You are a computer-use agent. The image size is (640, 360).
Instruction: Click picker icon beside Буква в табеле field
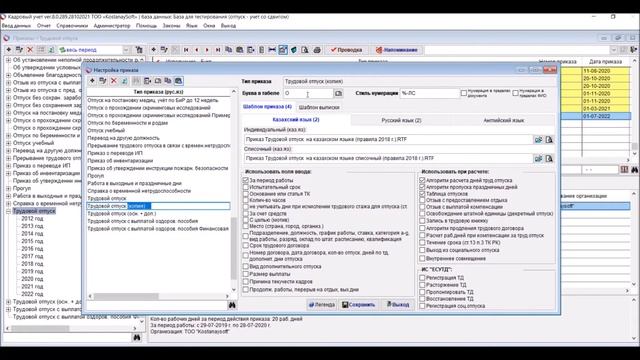pos(338,93)
